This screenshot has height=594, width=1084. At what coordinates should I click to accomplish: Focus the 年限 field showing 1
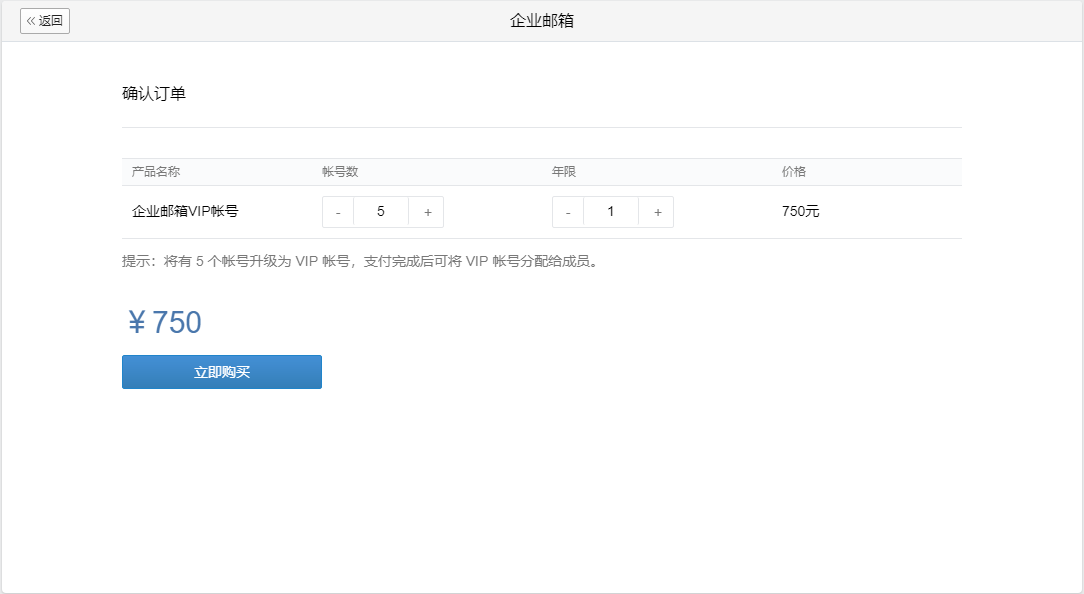pyautogui.click(x=611, y=212)
